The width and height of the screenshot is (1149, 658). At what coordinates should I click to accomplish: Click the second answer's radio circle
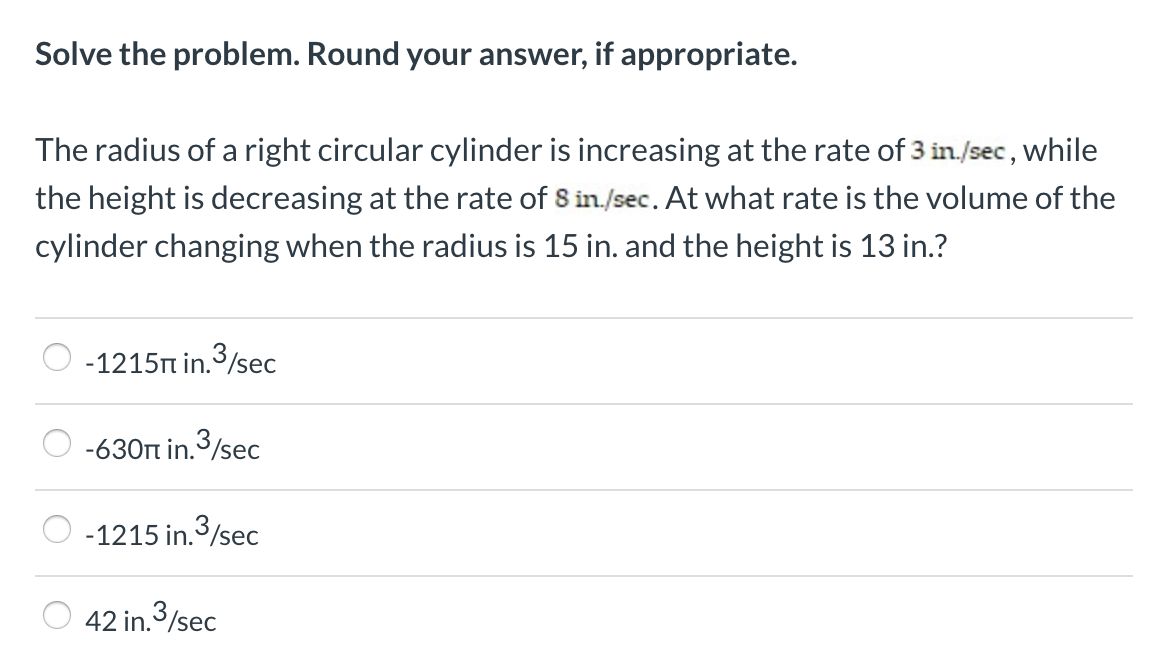point(57,442)
